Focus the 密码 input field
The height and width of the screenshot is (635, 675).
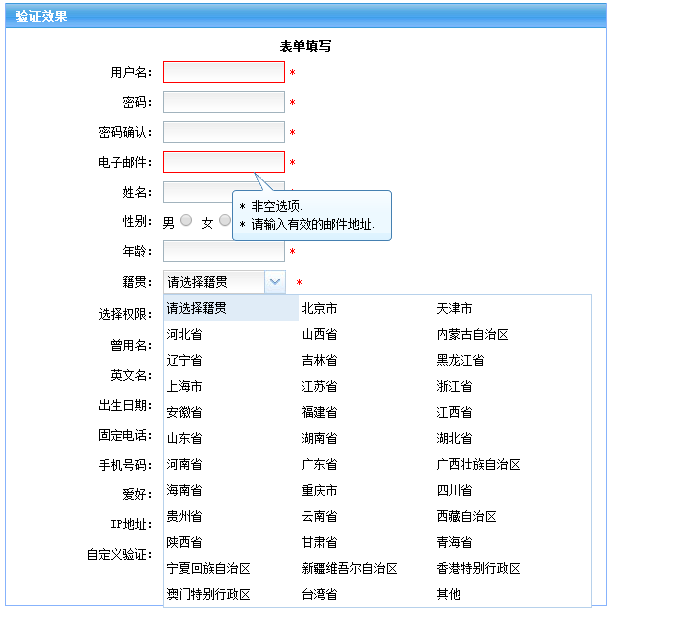click(224, 102)
